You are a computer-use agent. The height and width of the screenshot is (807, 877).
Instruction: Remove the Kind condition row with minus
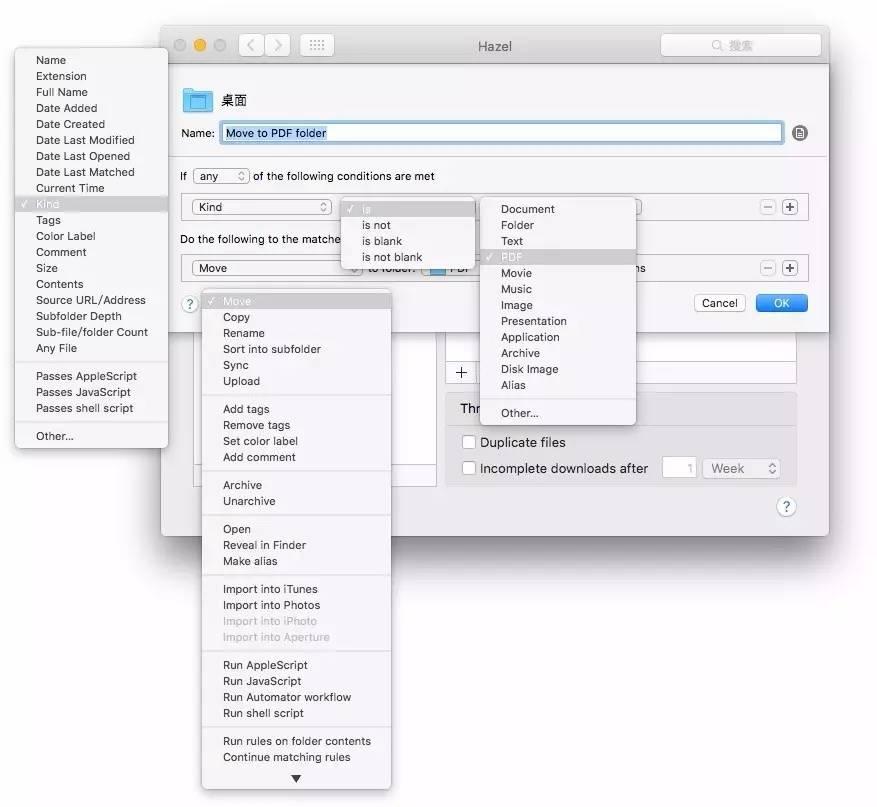pos(767,207)
